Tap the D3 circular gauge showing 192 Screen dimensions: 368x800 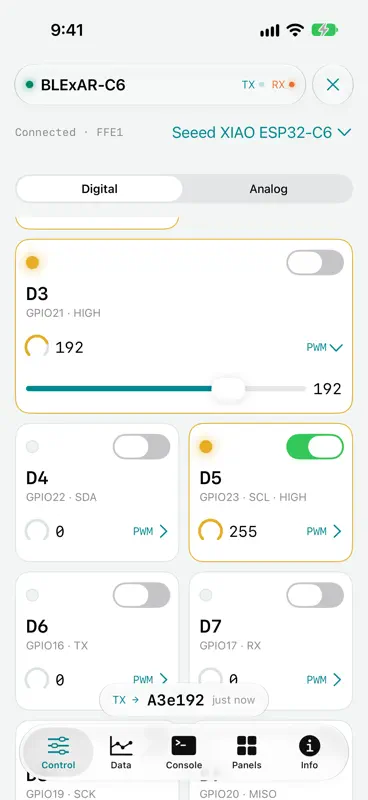pyautogui.click(x=37, y=347)
